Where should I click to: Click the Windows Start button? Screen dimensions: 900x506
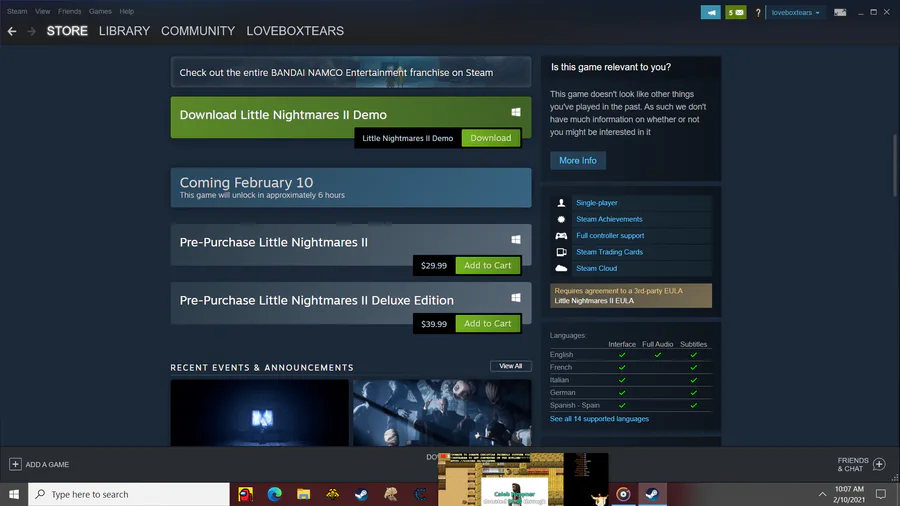[14, 494]
